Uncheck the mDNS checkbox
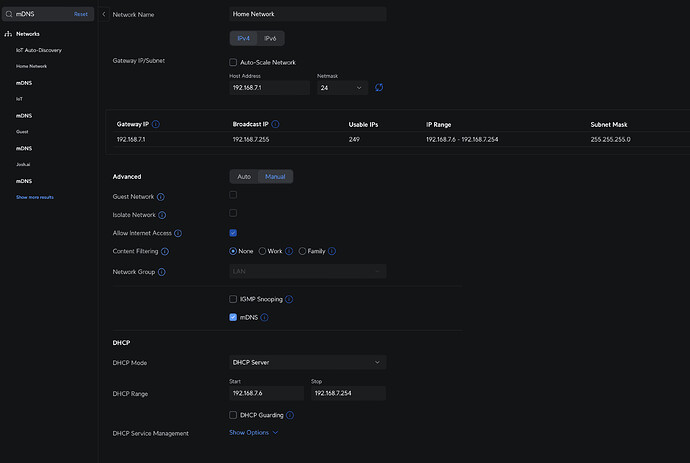This screenshot has height=463, width=690. coord(233,317)
